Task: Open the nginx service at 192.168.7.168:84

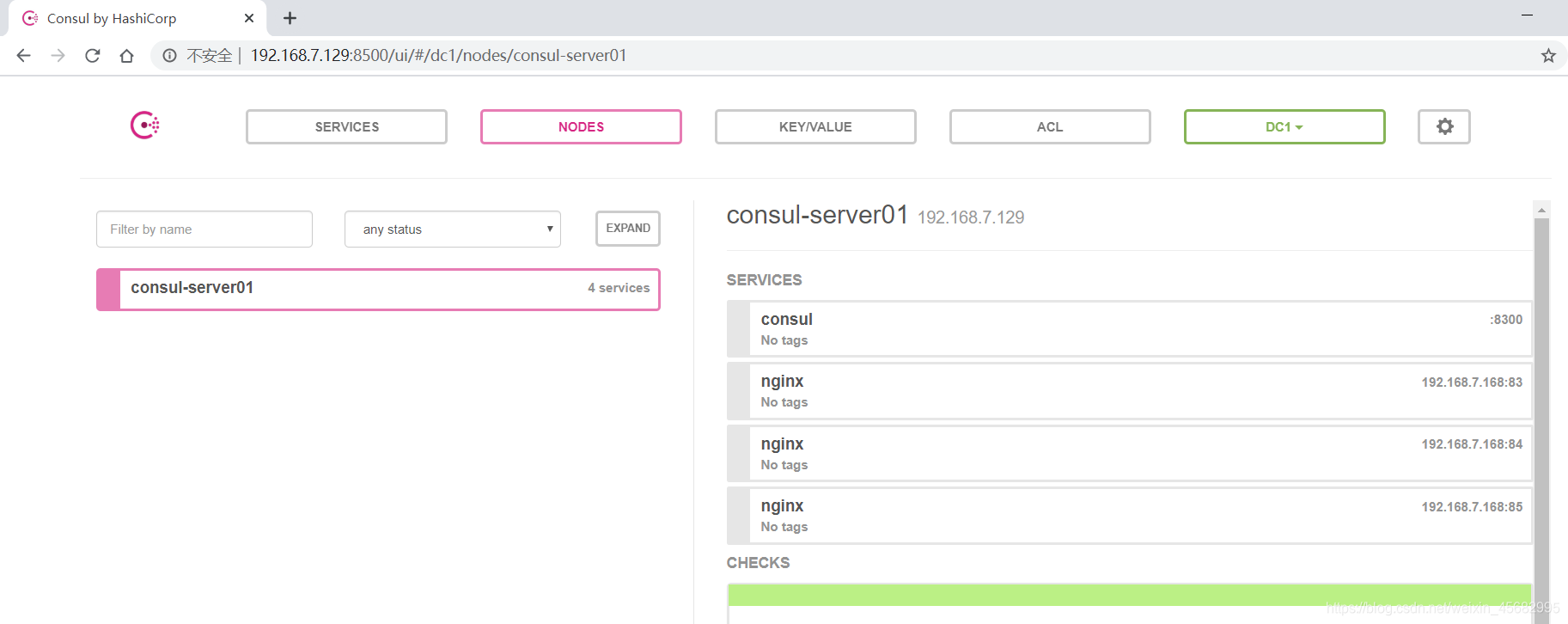Action: pyautogui.click(x=1129, y=454)
